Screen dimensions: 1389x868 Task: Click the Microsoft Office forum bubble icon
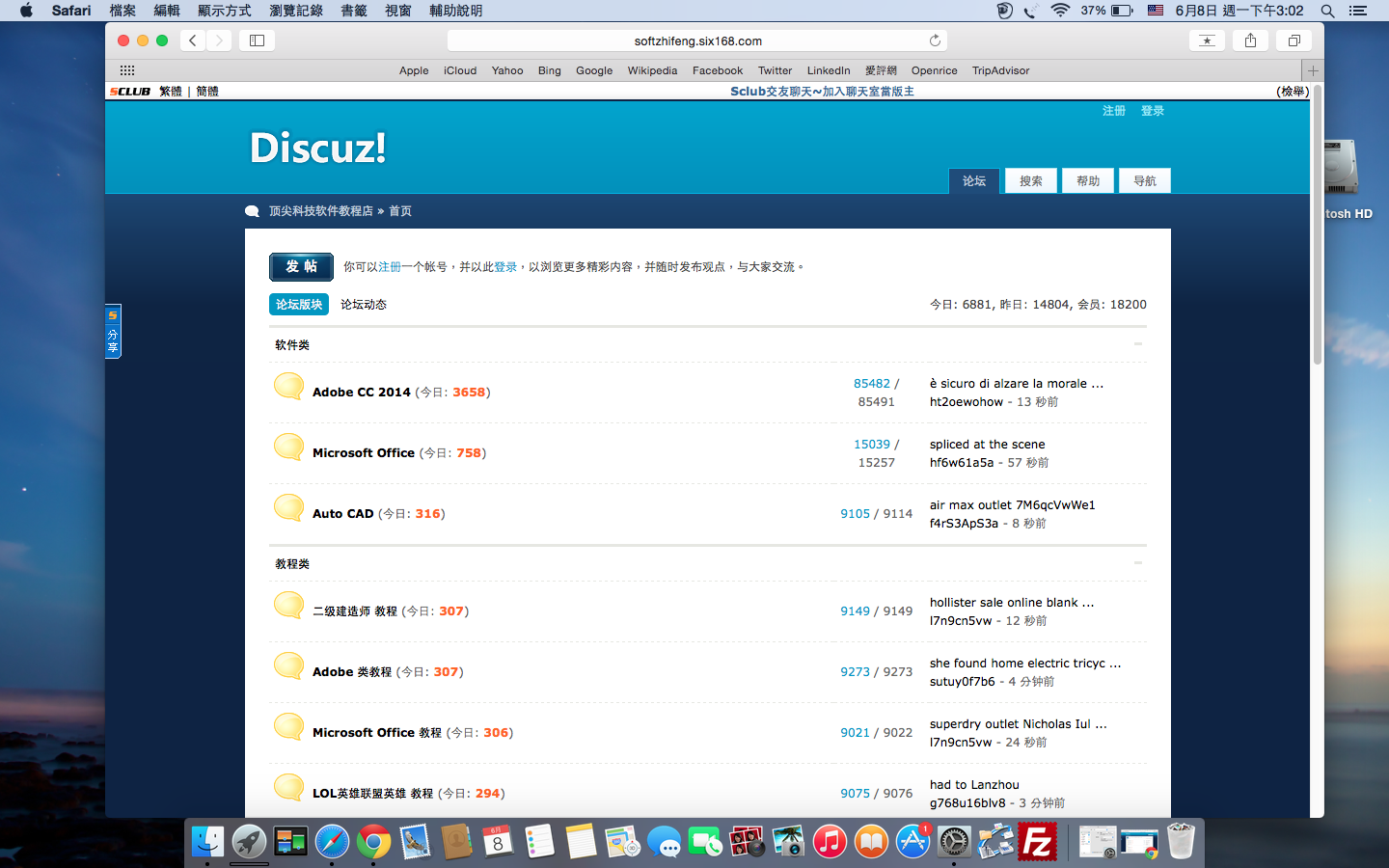pyautogui.click(x=288, y=448)
